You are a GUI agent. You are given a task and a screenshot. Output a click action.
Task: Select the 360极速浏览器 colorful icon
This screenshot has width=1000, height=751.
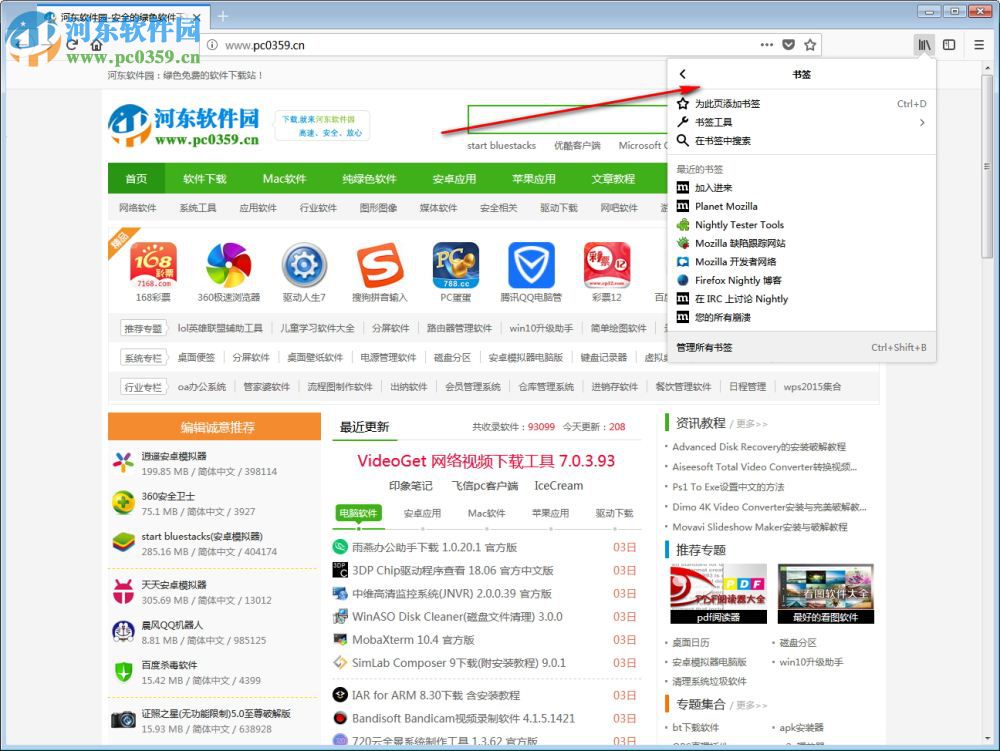click(228, 265)
